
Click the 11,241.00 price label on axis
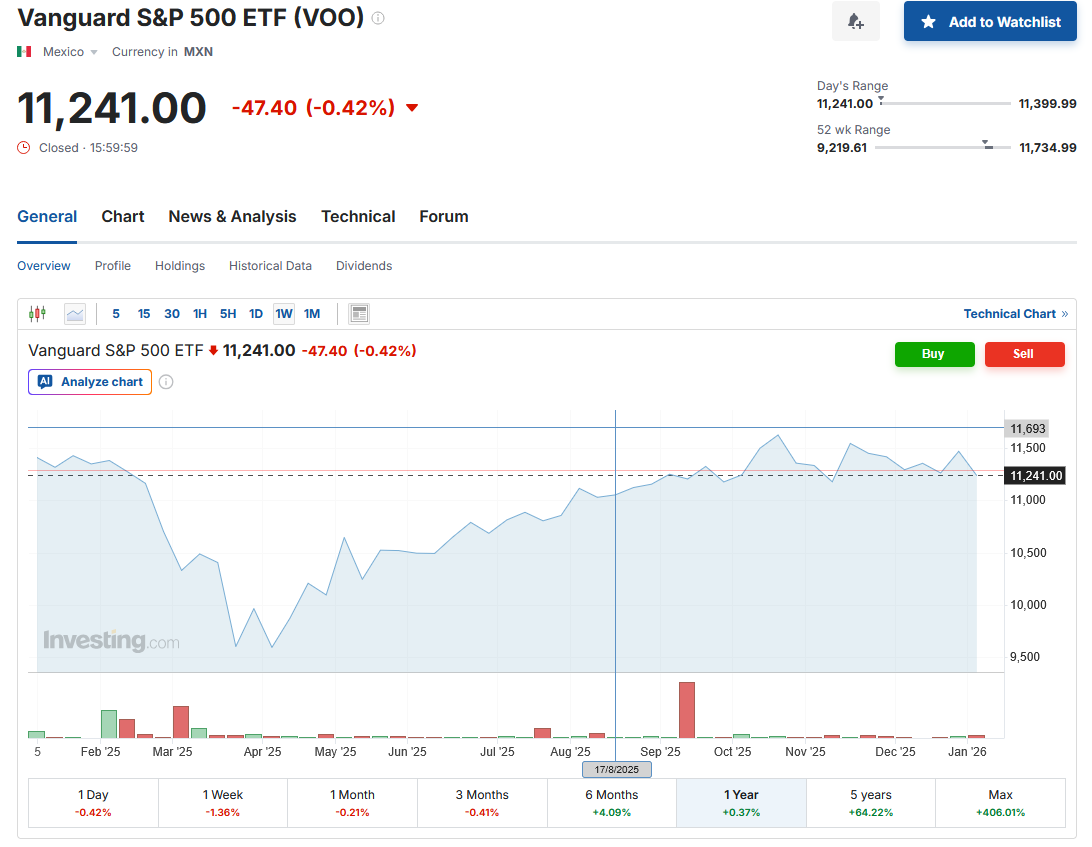click(1036, 476)
